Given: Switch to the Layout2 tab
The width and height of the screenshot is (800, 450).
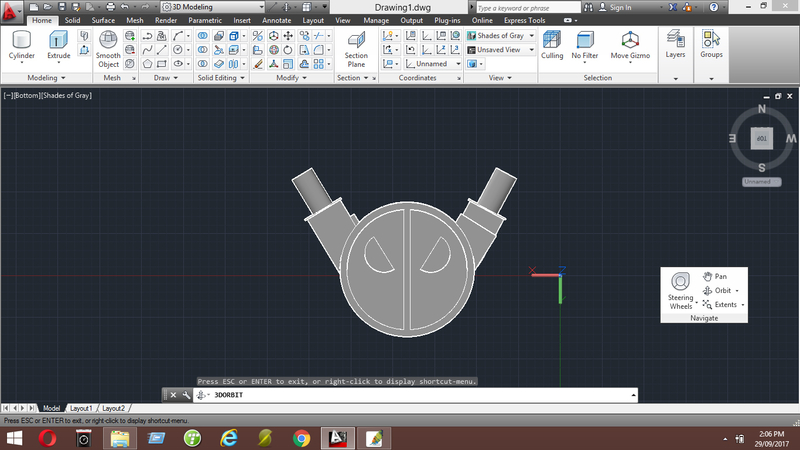Looking at the screenshot, I should [x=113, y=408].
